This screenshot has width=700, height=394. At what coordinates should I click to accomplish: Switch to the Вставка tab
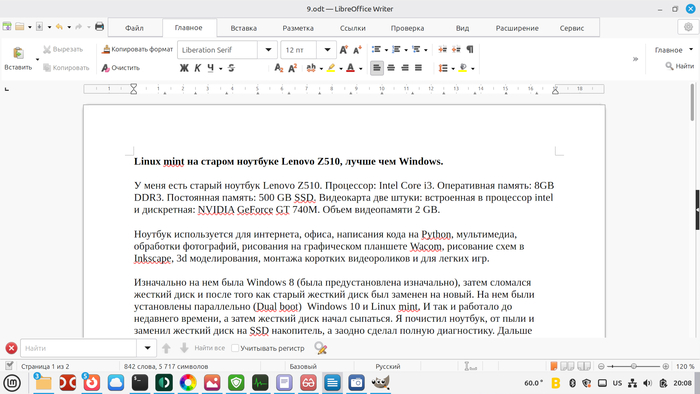click(x=244, y=28)
